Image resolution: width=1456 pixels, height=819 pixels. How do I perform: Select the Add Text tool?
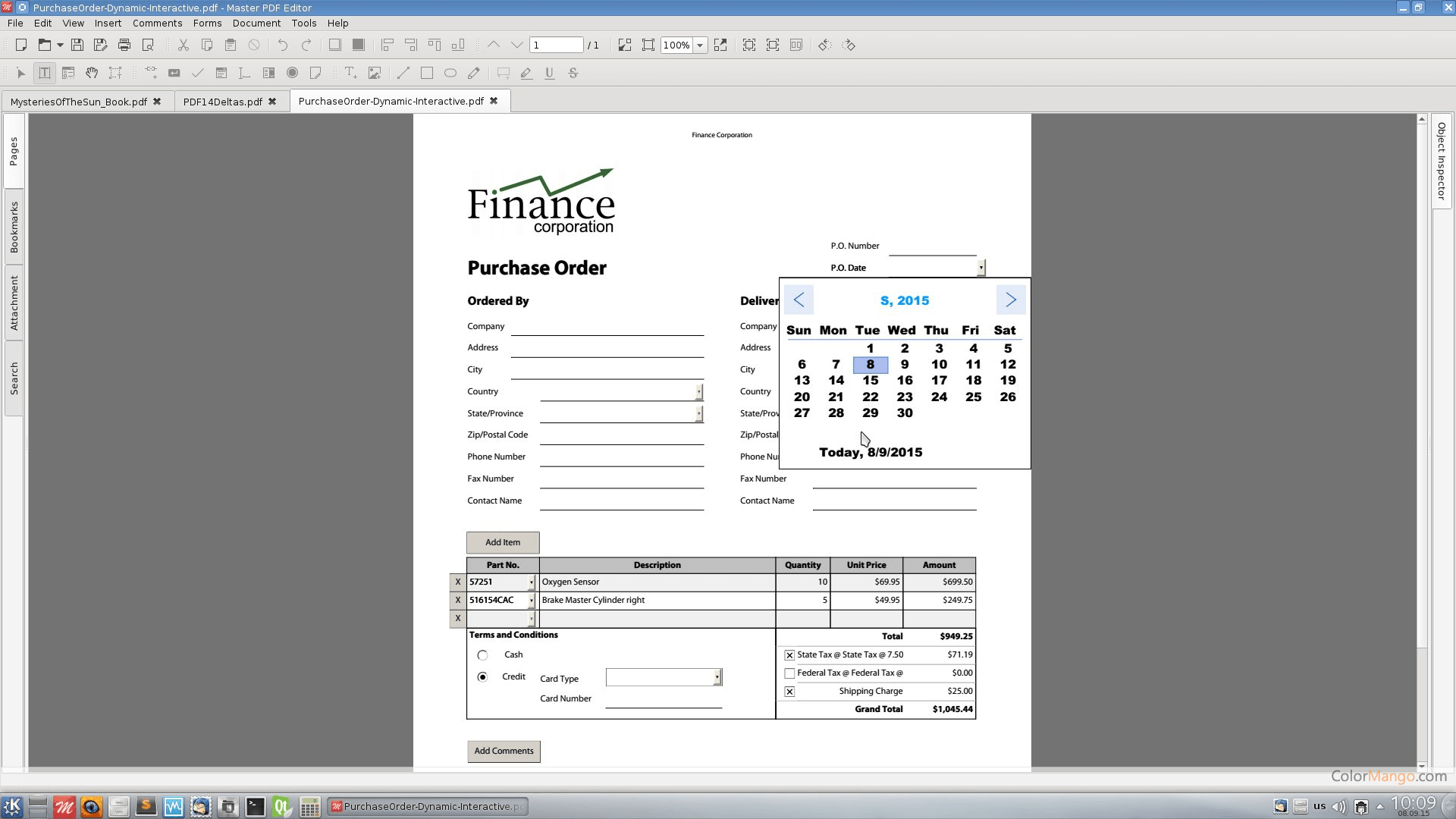click(351, 73)
